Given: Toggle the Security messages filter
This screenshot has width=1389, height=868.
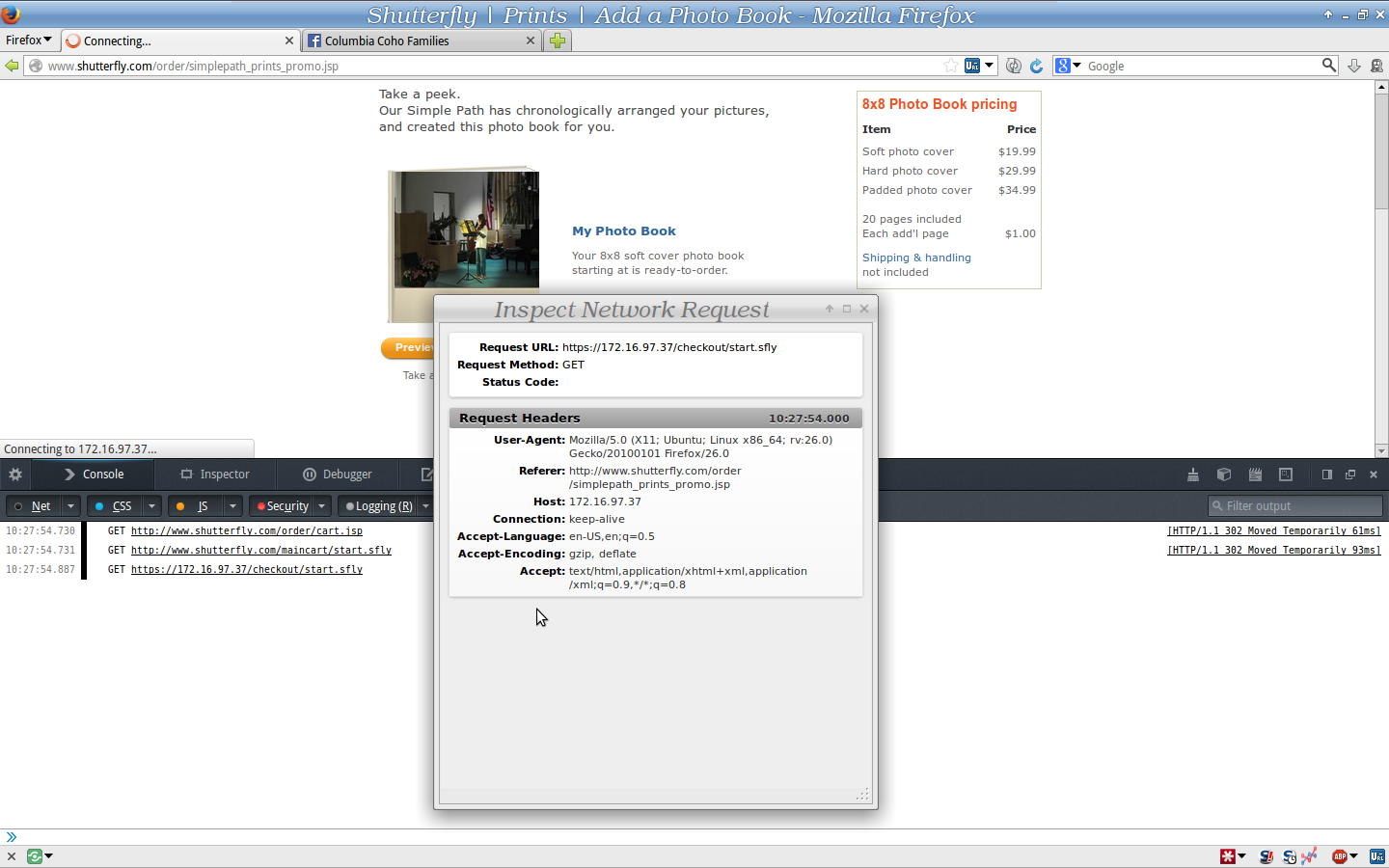Looking at the screenshot, I should tap(286, 505).
